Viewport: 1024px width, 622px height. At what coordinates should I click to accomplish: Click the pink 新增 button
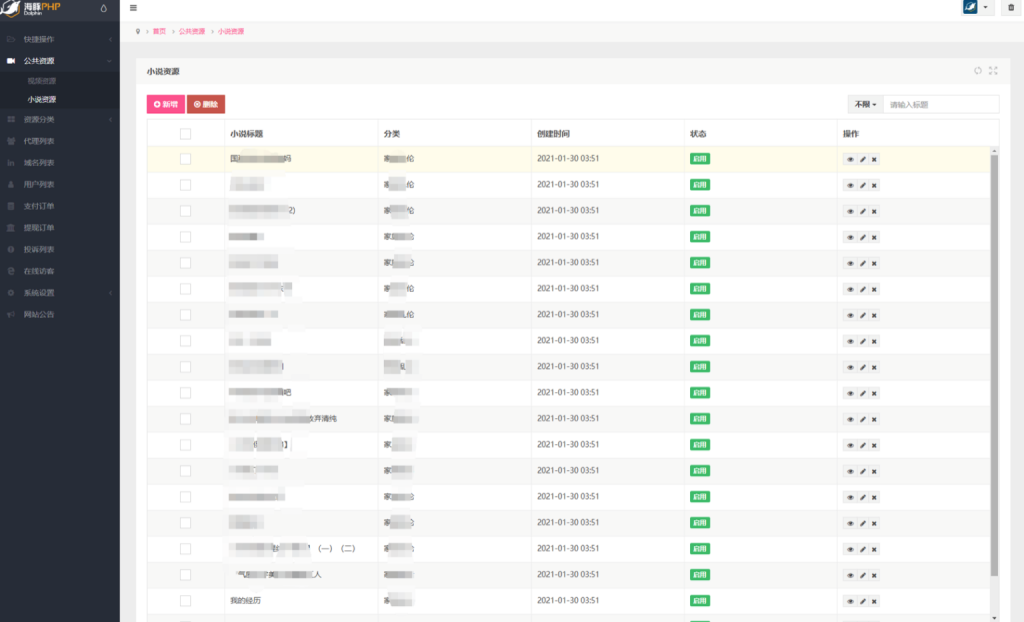(165, 104)
